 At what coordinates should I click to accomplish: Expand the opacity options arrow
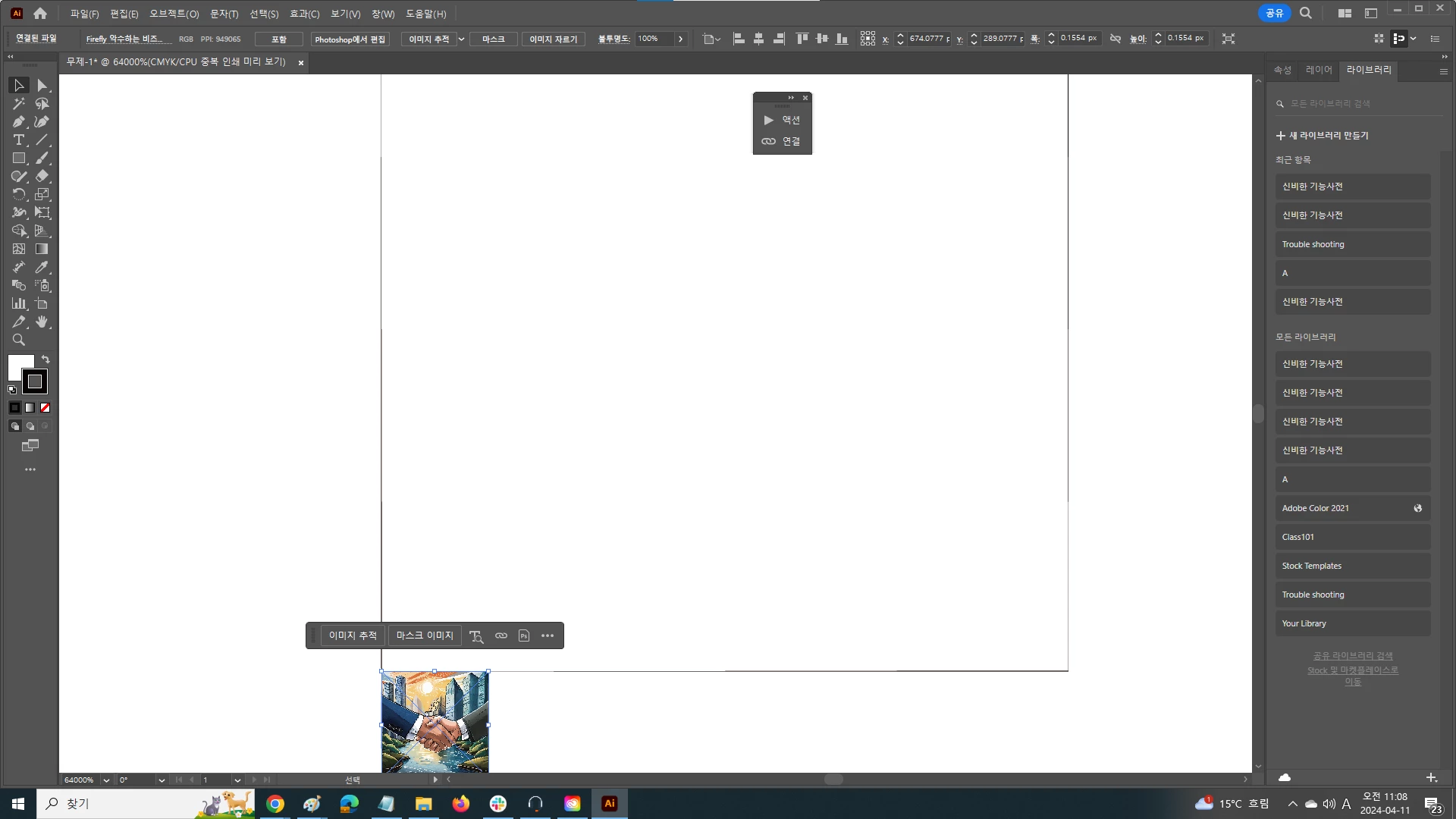click(x=680, y=39)
